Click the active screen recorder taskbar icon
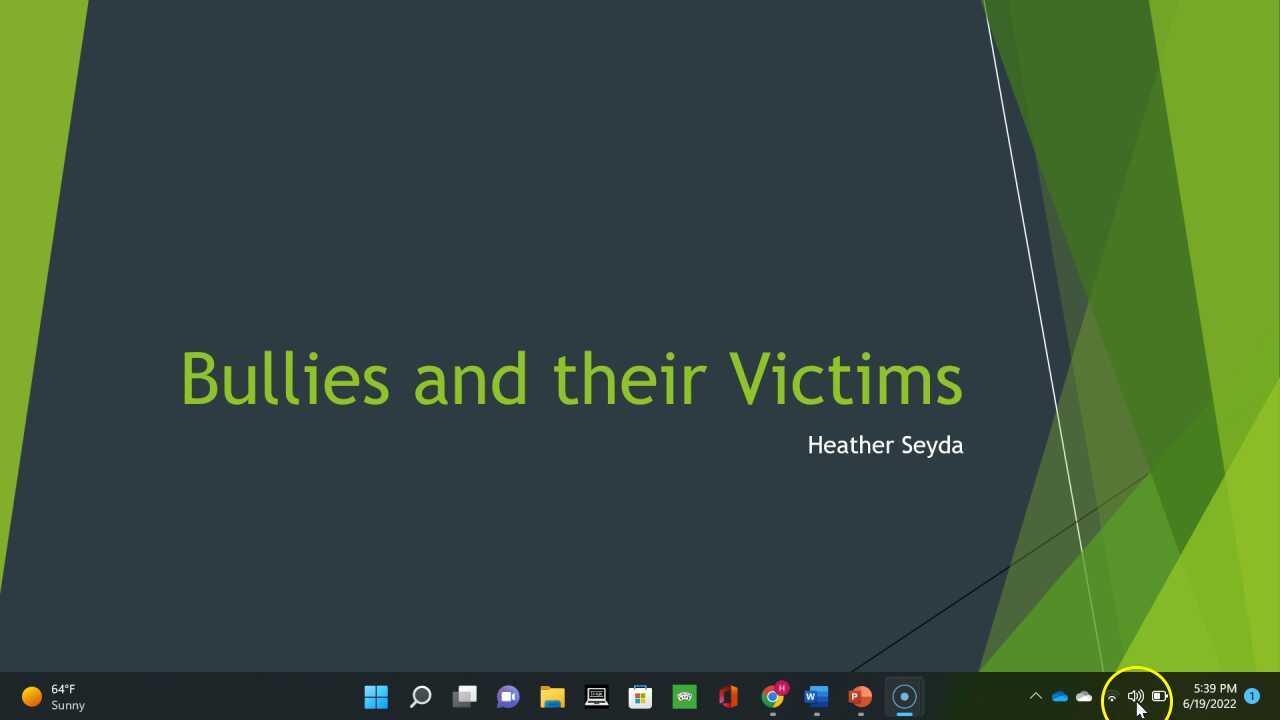Image resolution: width=1280 pixels, height=720 pixels. pyautogui.click(x=903, y=696)
